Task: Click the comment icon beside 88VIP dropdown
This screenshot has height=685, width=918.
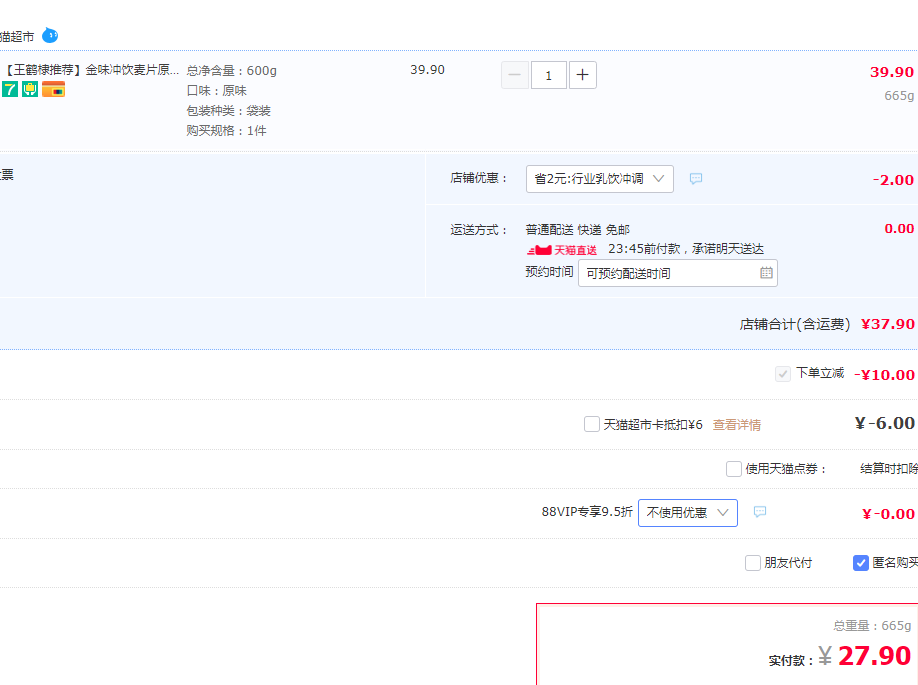Action: (x=760, y=512)
